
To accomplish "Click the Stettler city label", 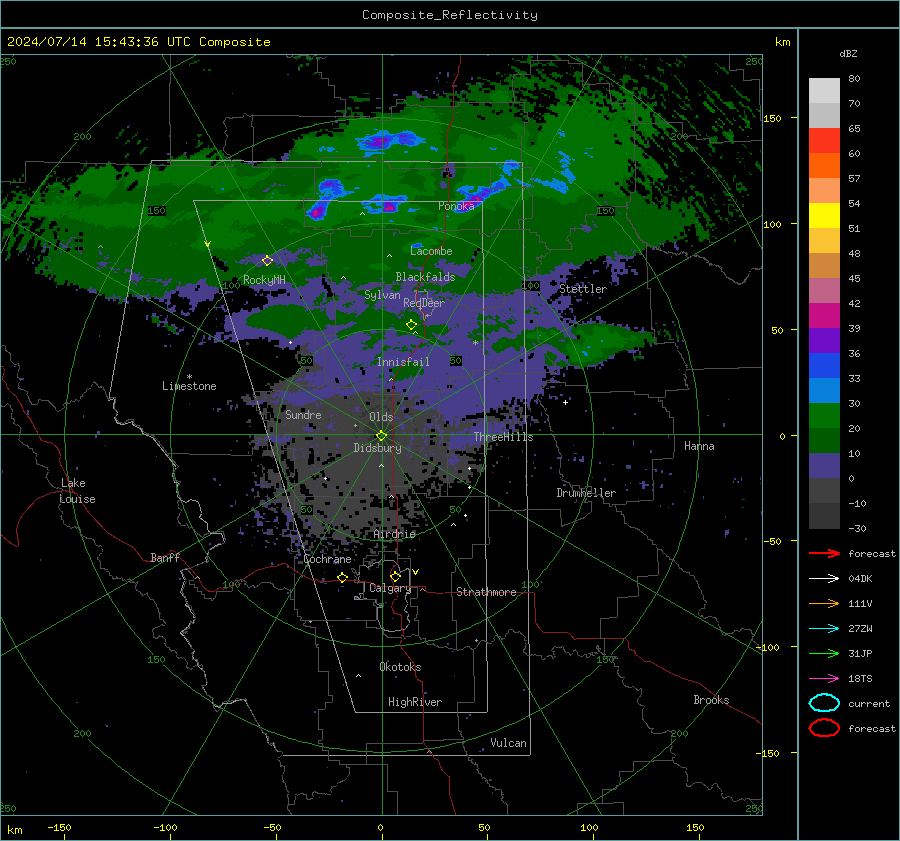I will [x=583, y=289].
